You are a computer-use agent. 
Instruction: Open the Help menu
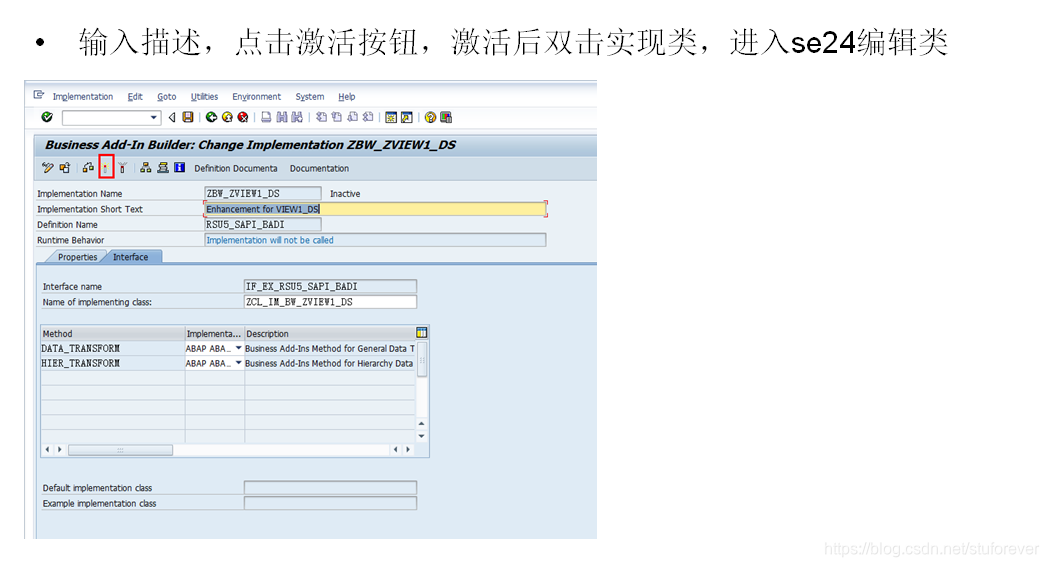click(x=347, y=96)
